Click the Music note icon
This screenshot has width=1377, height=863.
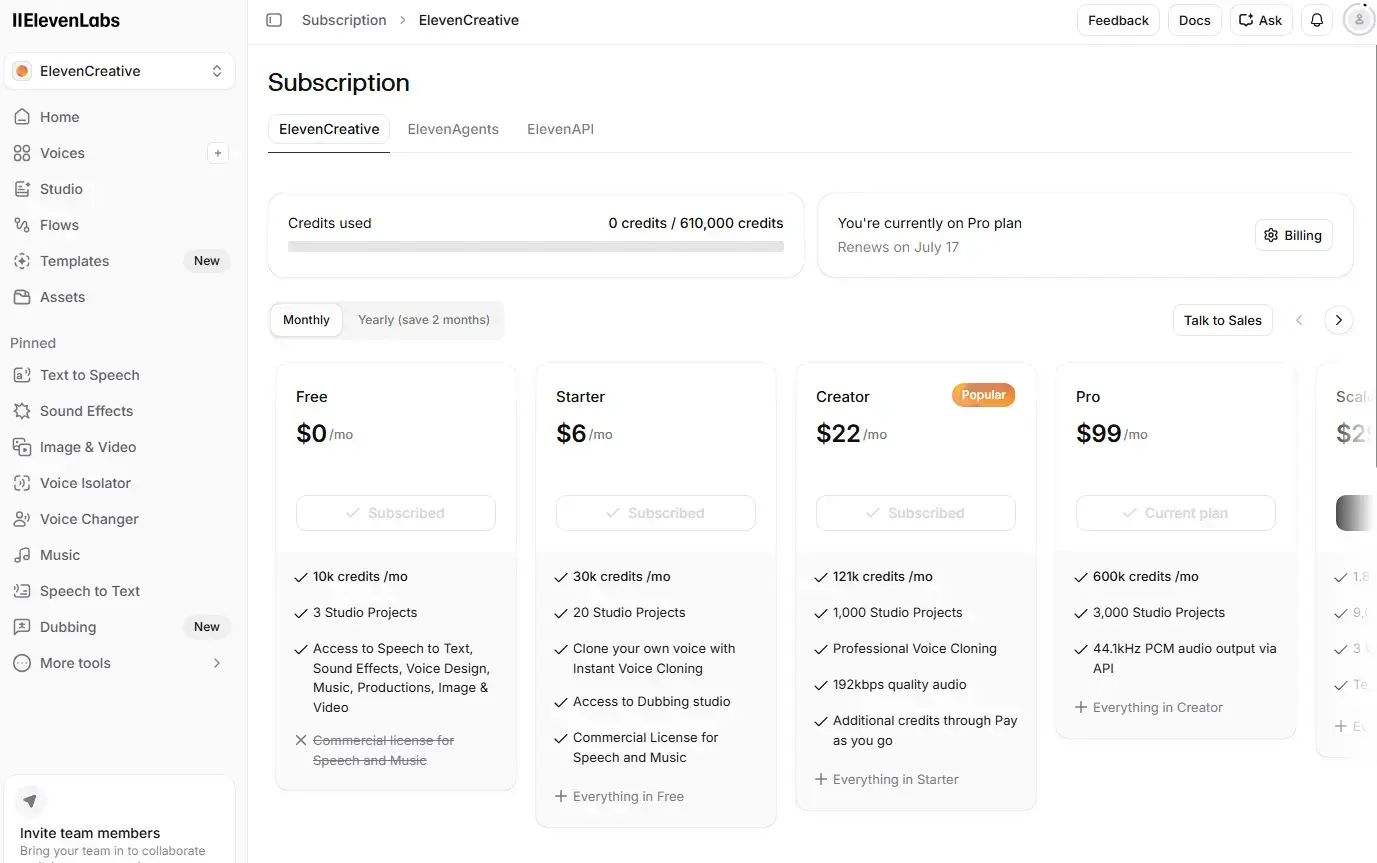21,555
